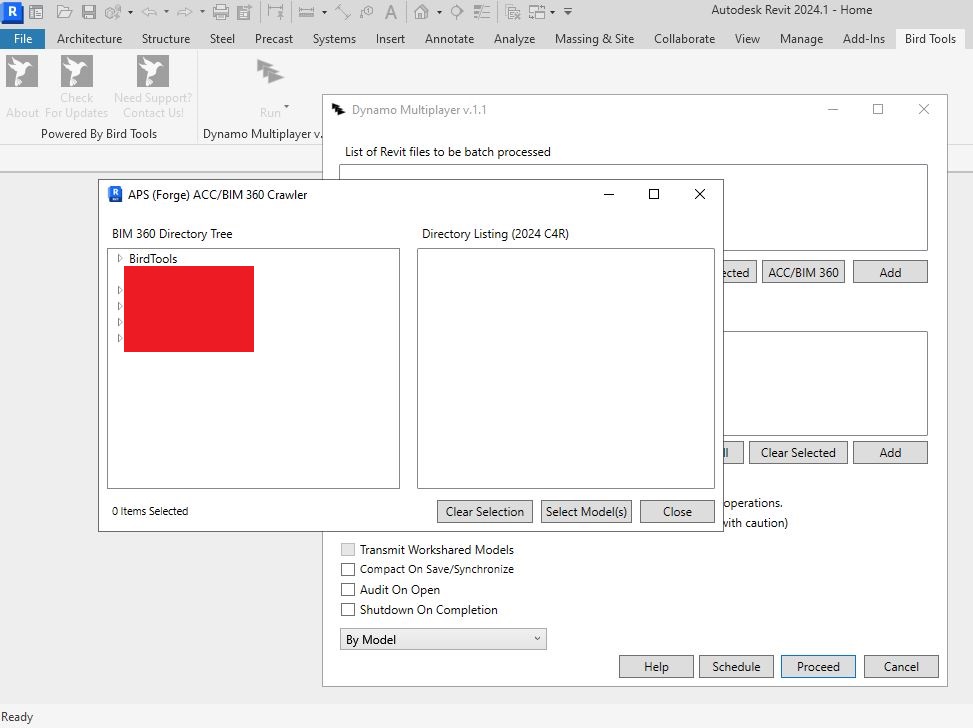Open Customize Quick Access Toolbar arrow

pyautogui.click(x=568, y=12)
